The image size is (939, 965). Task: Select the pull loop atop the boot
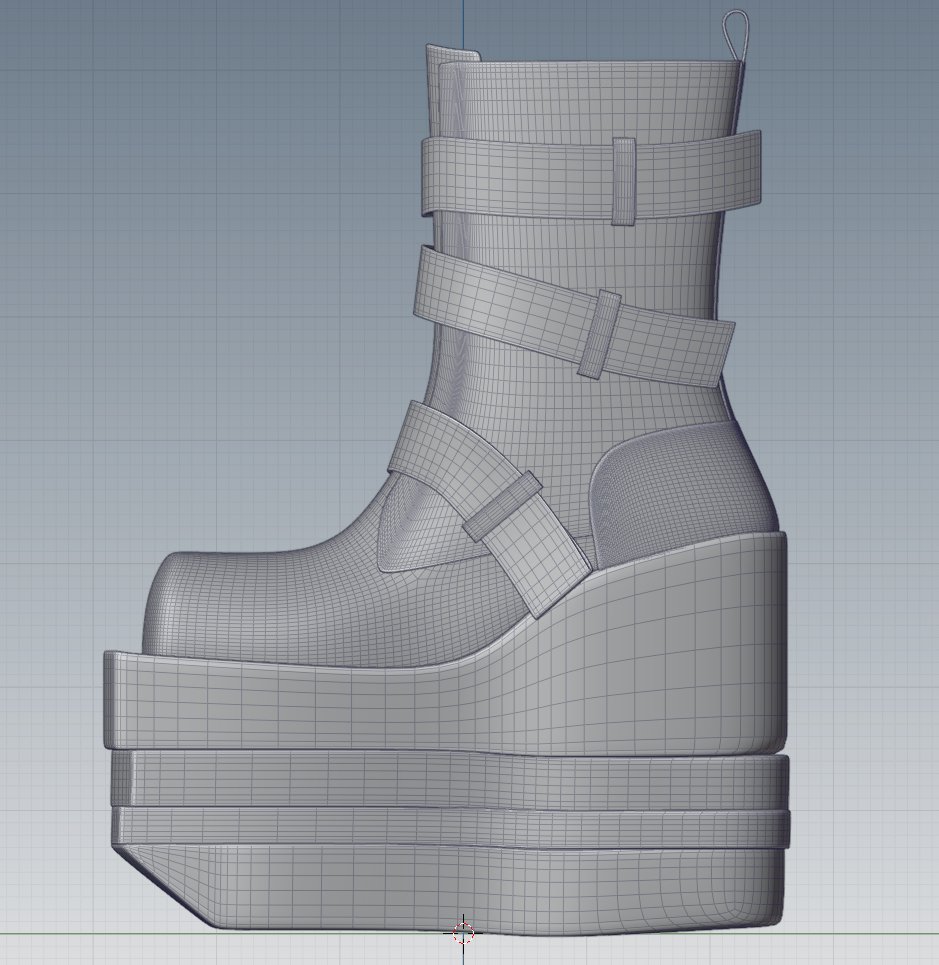[x=735, y=34]
